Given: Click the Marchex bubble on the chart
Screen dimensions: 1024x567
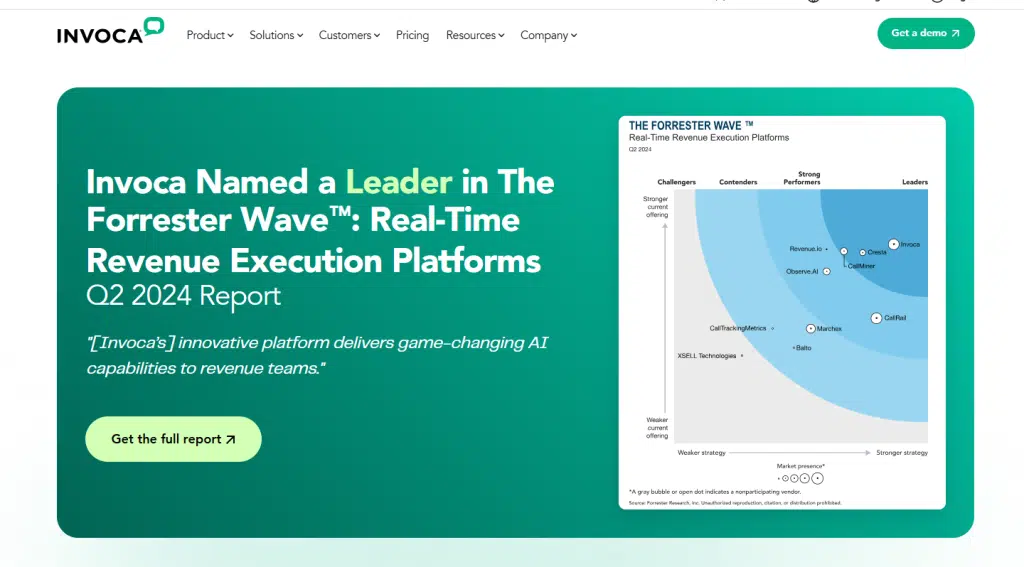Looking at the screenshot, I should point(810,328).
